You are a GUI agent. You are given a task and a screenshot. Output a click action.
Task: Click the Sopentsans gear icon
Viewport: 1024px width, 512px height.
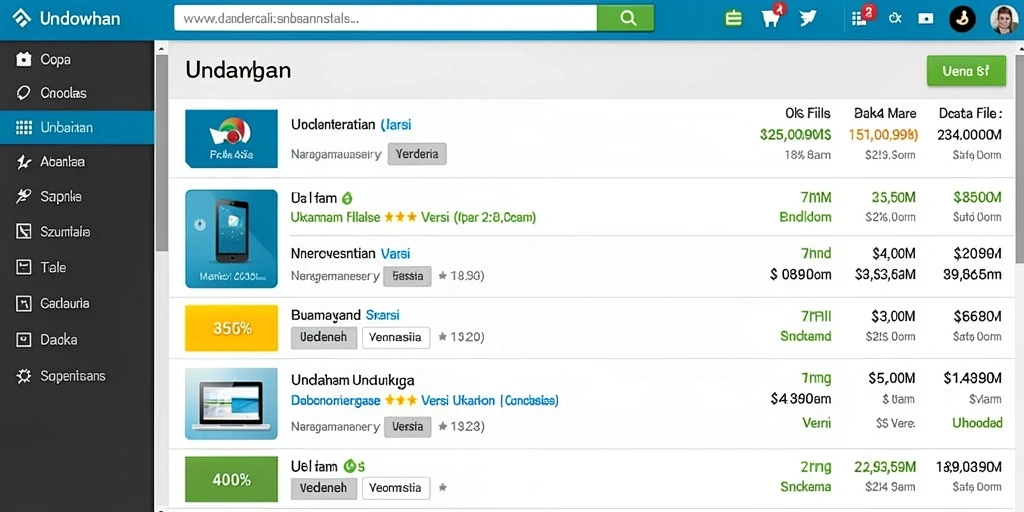pyautogui.click(x=24, y=376)
